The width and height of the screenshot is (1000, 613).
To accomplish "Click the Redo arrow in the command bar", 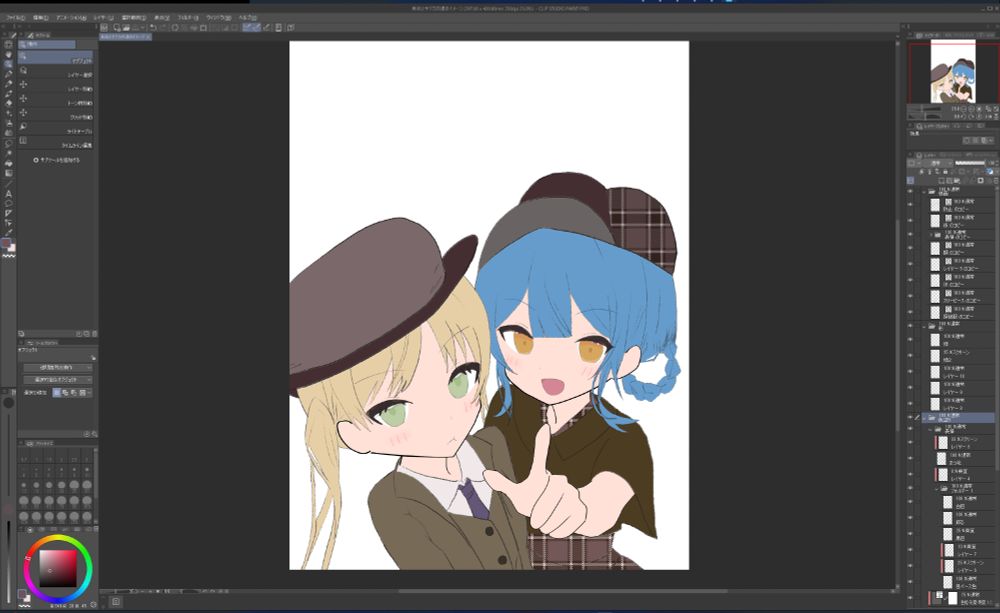I will coord(163,27).
